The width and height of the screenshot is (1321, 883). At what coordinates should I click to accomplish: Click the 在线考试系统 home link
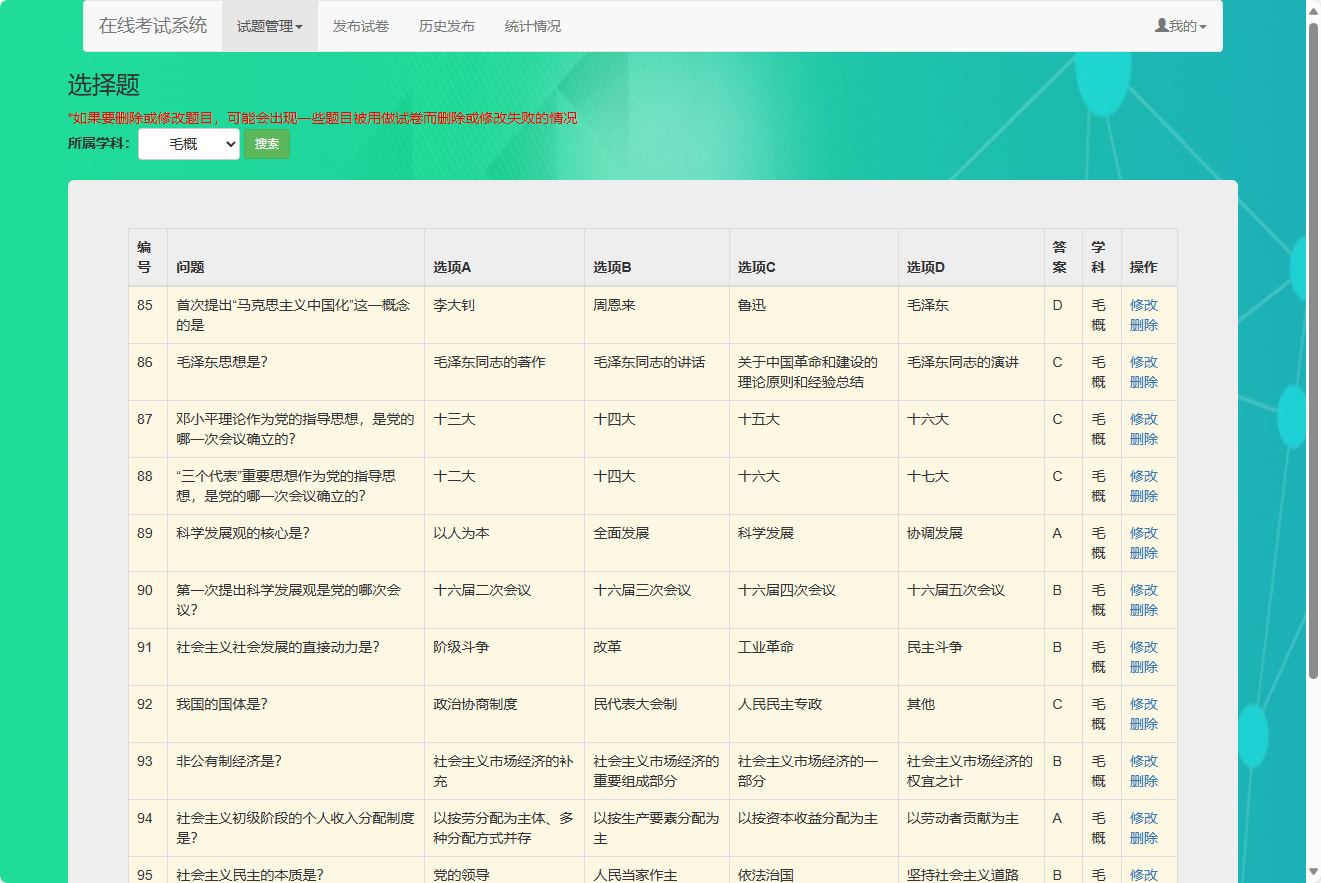coord(153,26)
